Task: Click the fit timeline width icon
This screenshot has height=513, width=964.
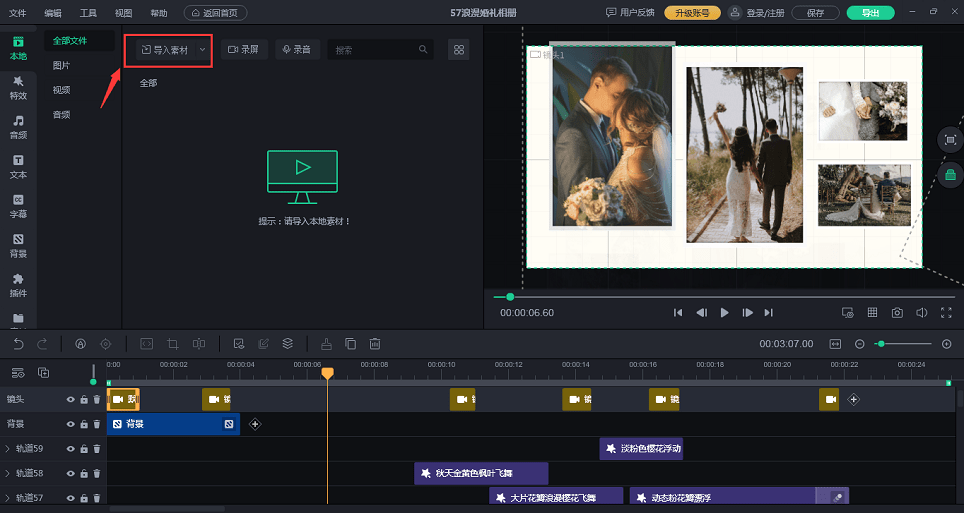Action: (x=835, y=344)
